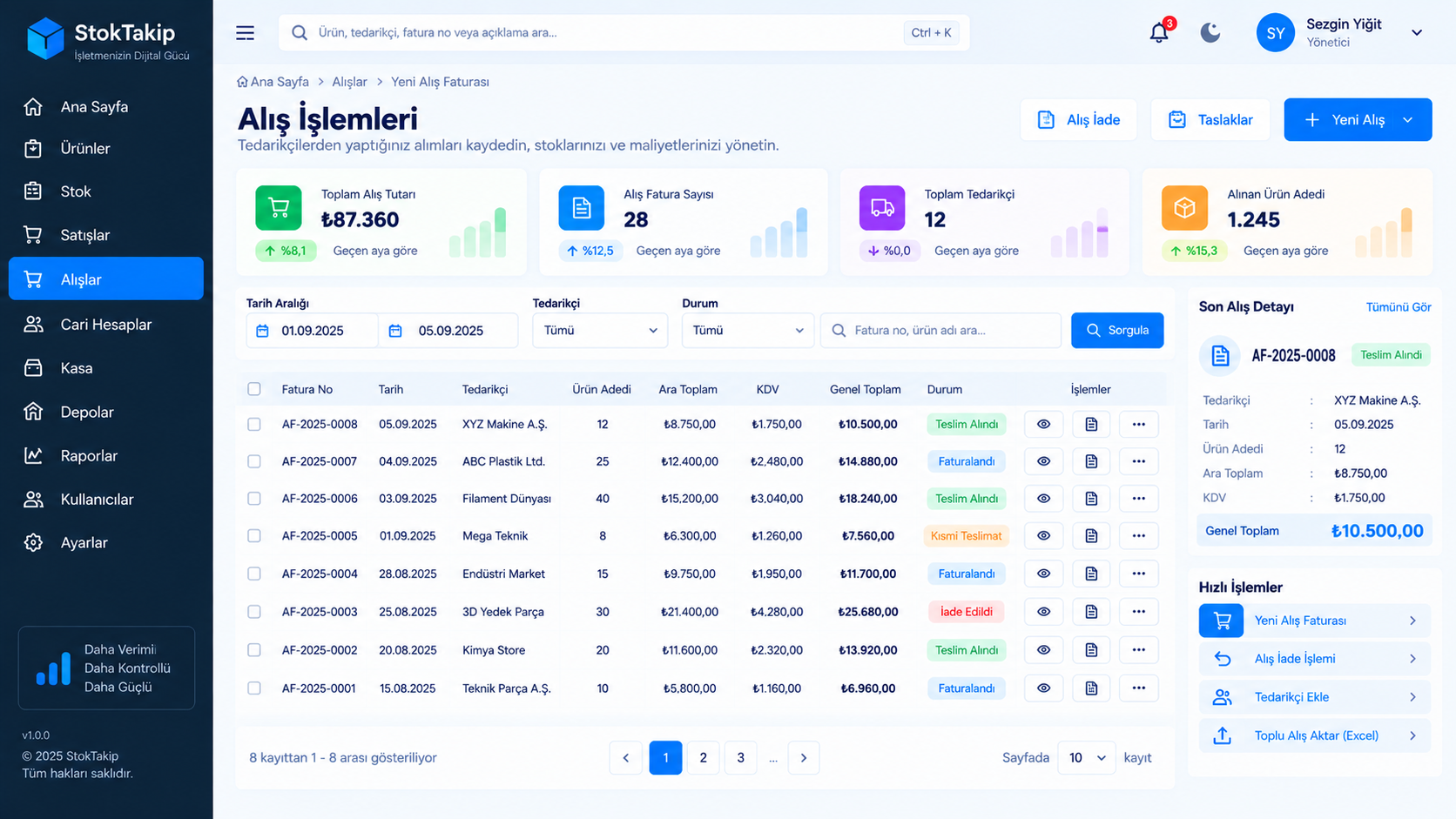
Task: Click the Tümünü Gör link
Action: point(1399,307)
